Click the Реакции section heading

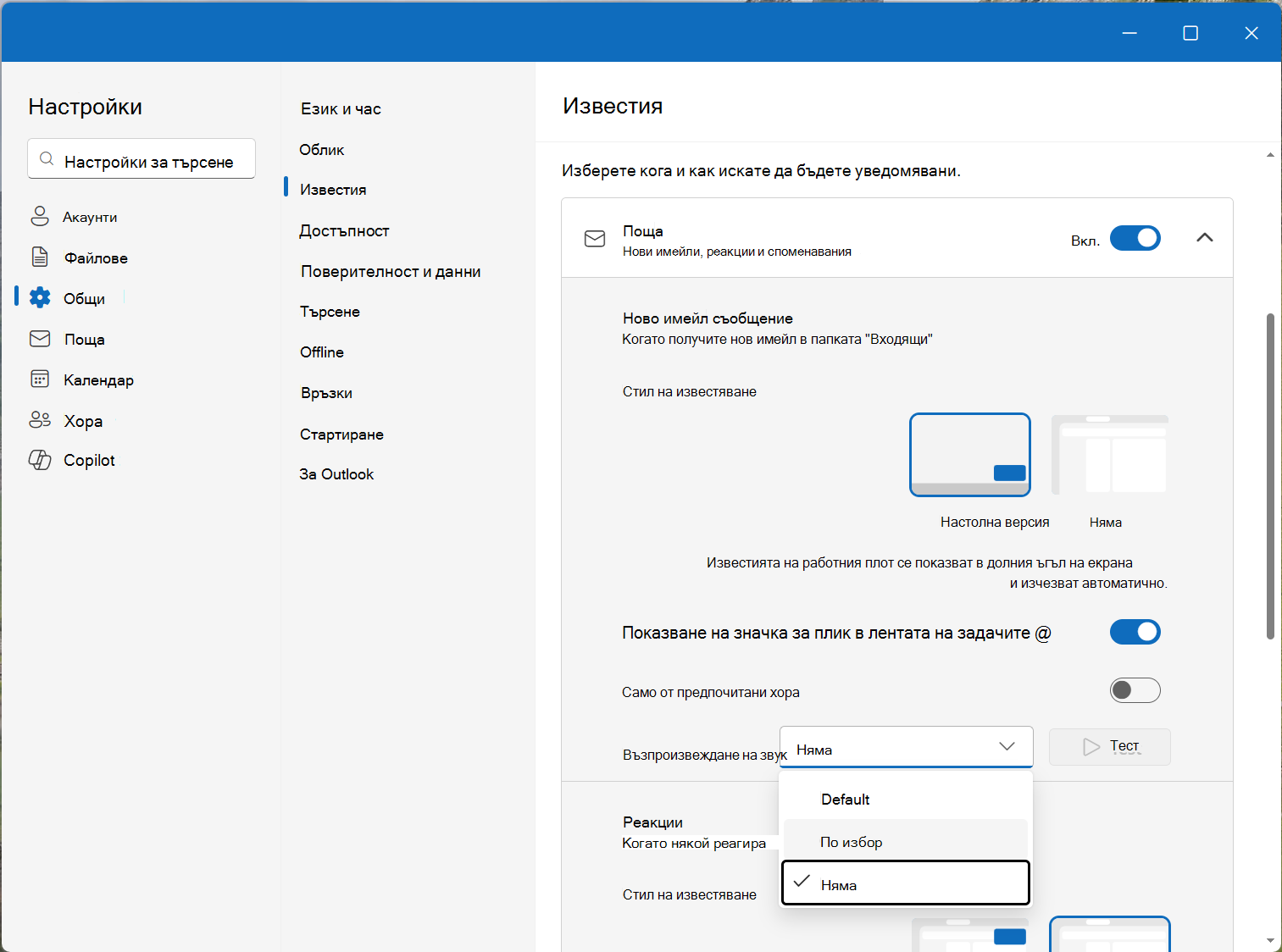(x=652, y=822)
